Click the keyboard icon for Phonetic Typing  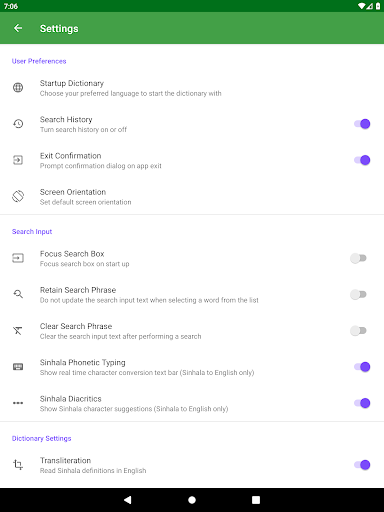[18, 367]
